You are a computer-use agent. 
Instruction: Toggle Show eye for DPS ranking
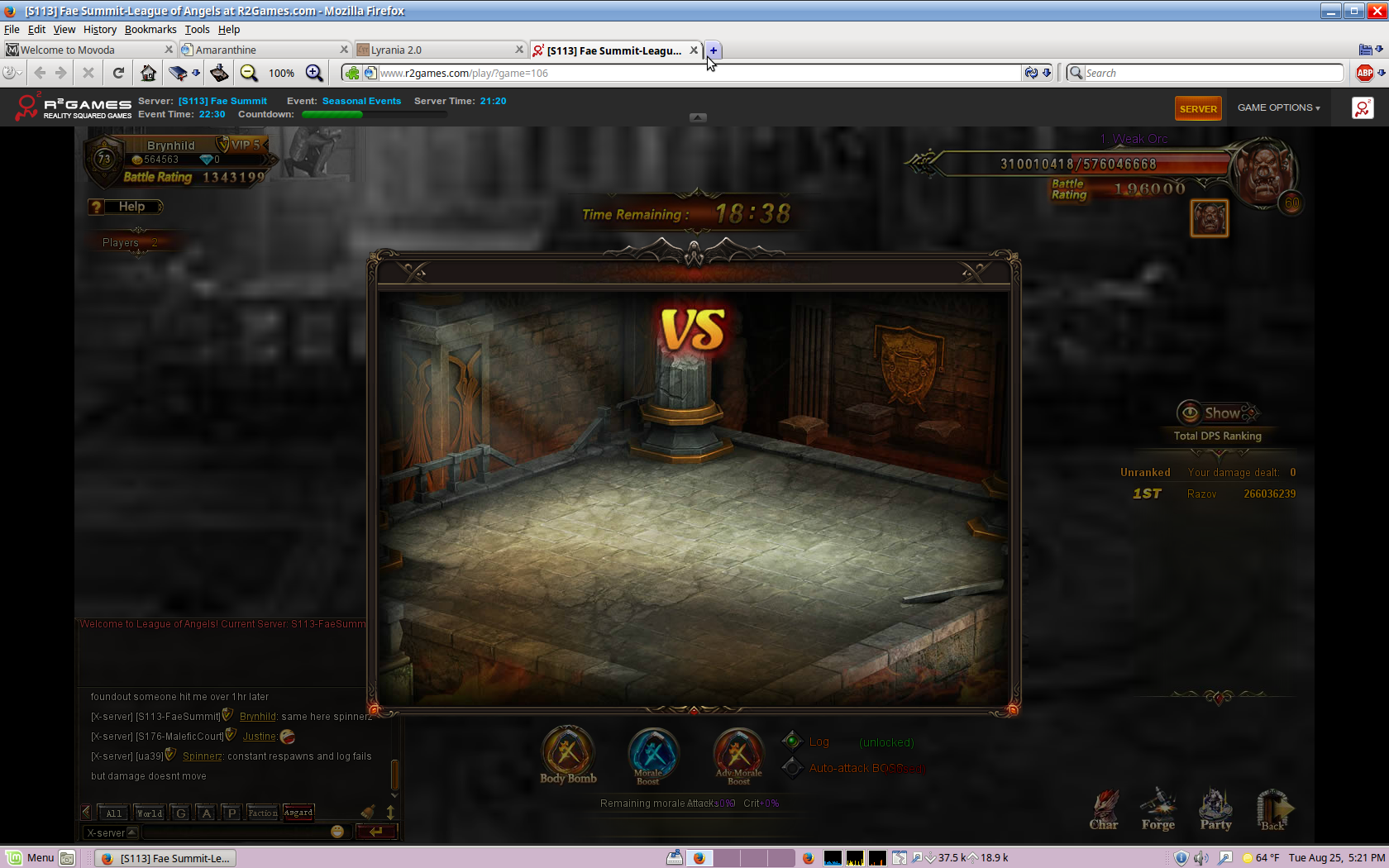pos(1190,413)
